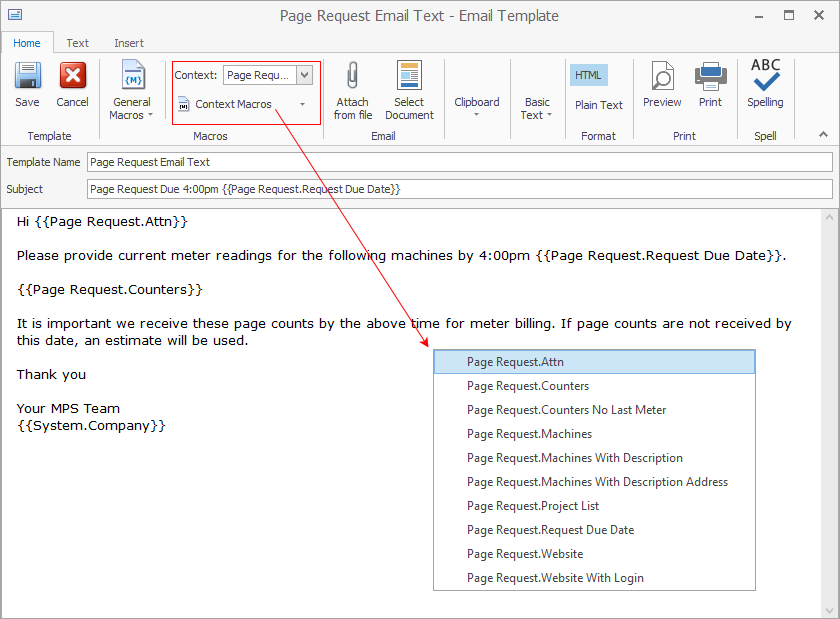This screenshot has width=840, height=619.
Task: Choose Page Request.Website With Login
Action: coord(555,578)
